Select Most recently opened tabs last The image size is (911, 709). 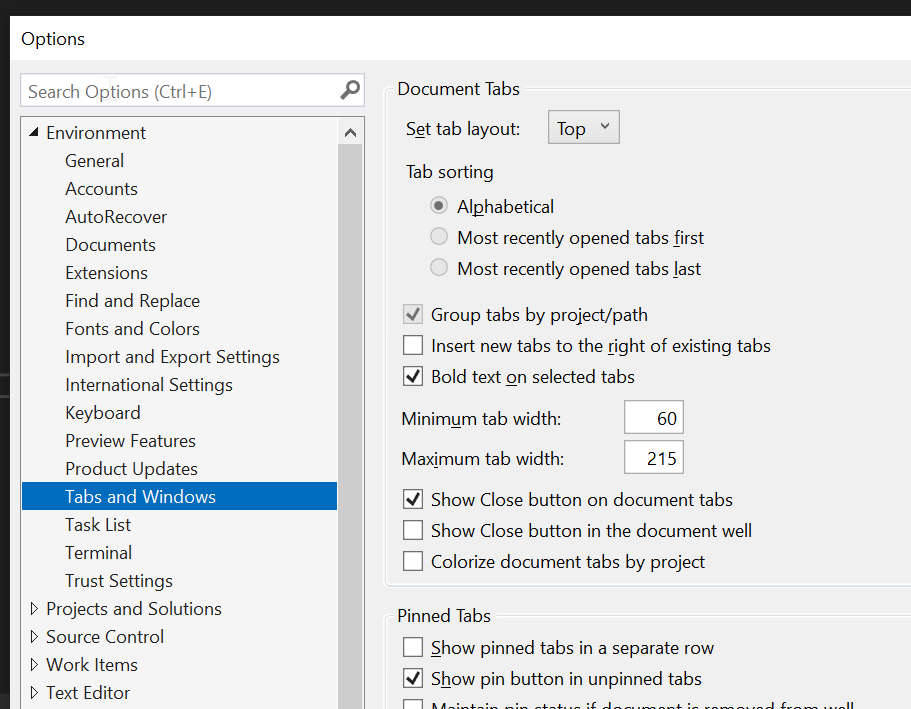click(x=439, y=269)
